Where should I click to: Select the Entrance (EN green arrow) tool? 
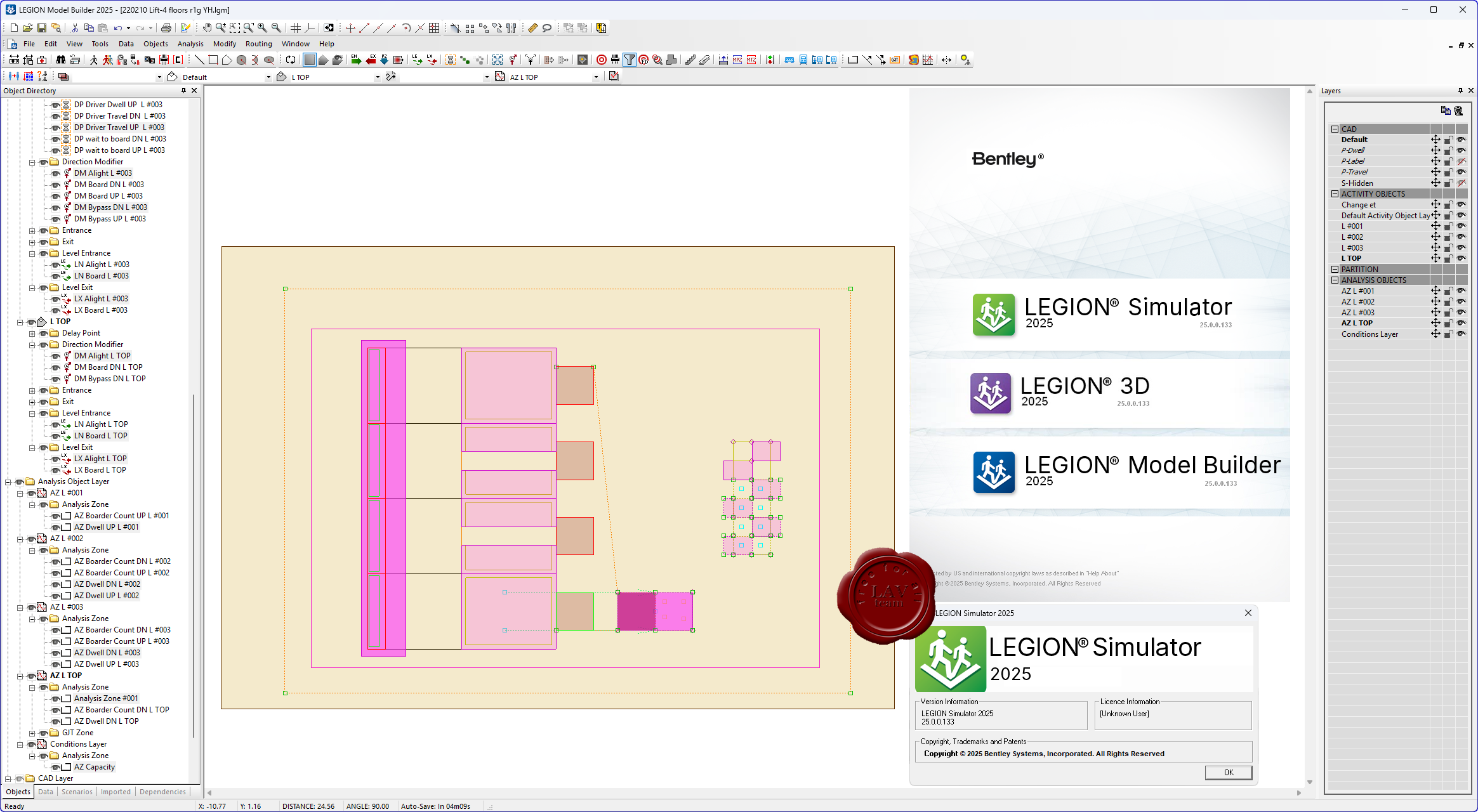coord(356,60)
